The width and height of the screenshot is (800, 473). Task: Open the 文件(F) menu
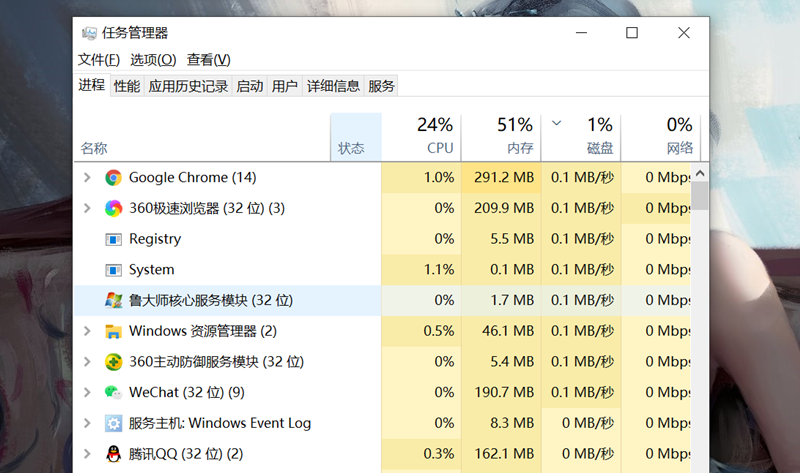pyautogui.click(x=99, y=60)
